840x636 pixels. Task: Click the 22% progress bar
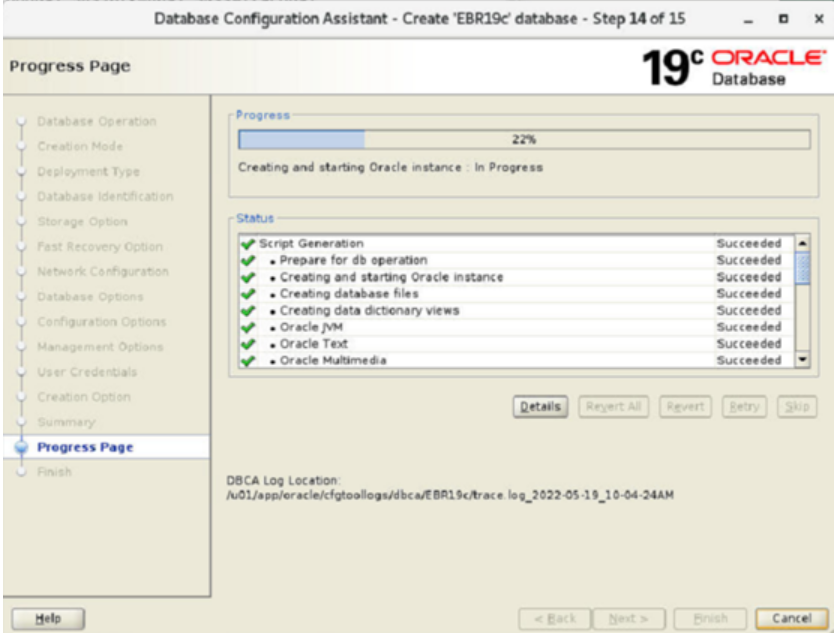pyautogui.click(x=524, y=140)
